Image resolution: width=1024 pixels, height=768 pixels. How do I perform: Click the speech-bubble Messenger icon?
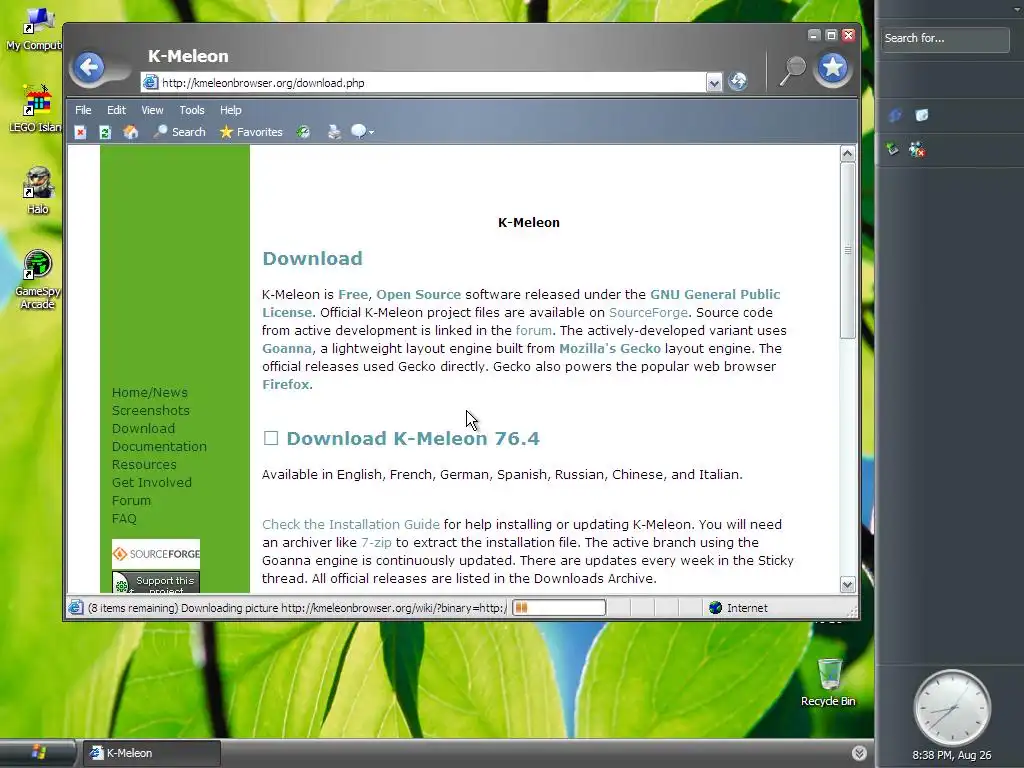coord(358,131)
